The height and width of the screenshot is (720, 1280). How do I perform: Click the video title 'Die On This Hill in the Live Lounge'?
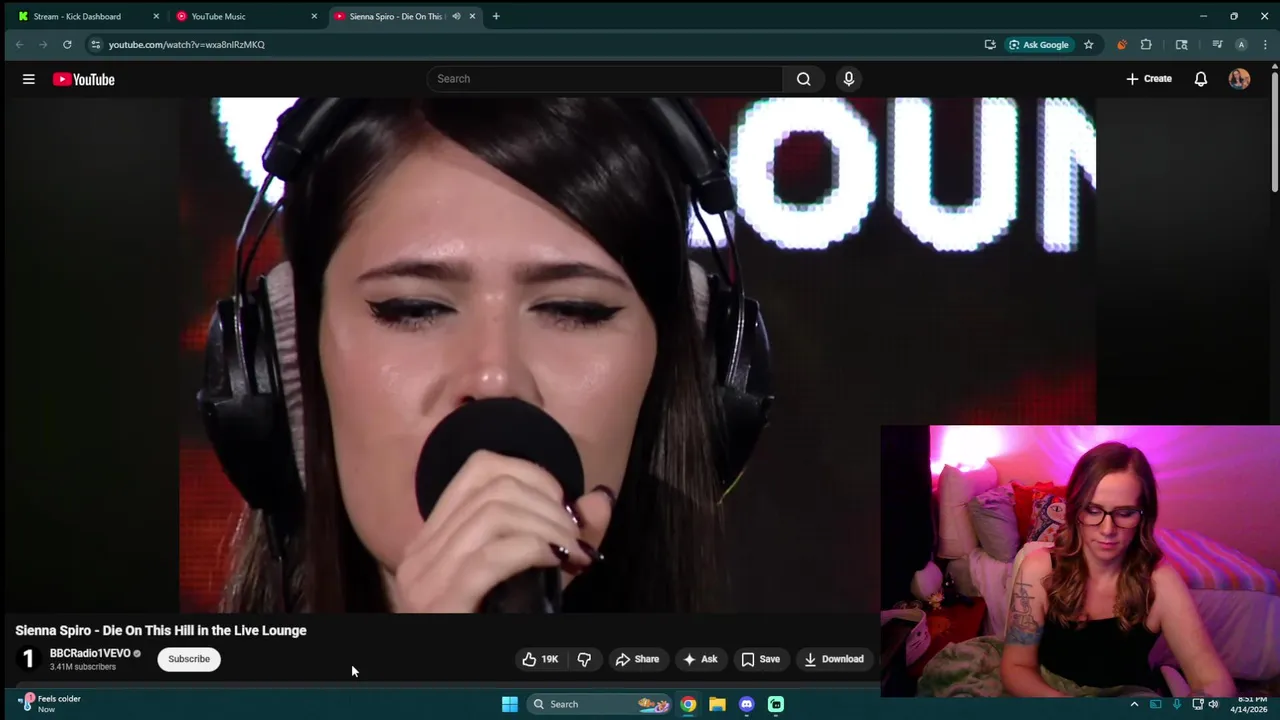point(161,631)
